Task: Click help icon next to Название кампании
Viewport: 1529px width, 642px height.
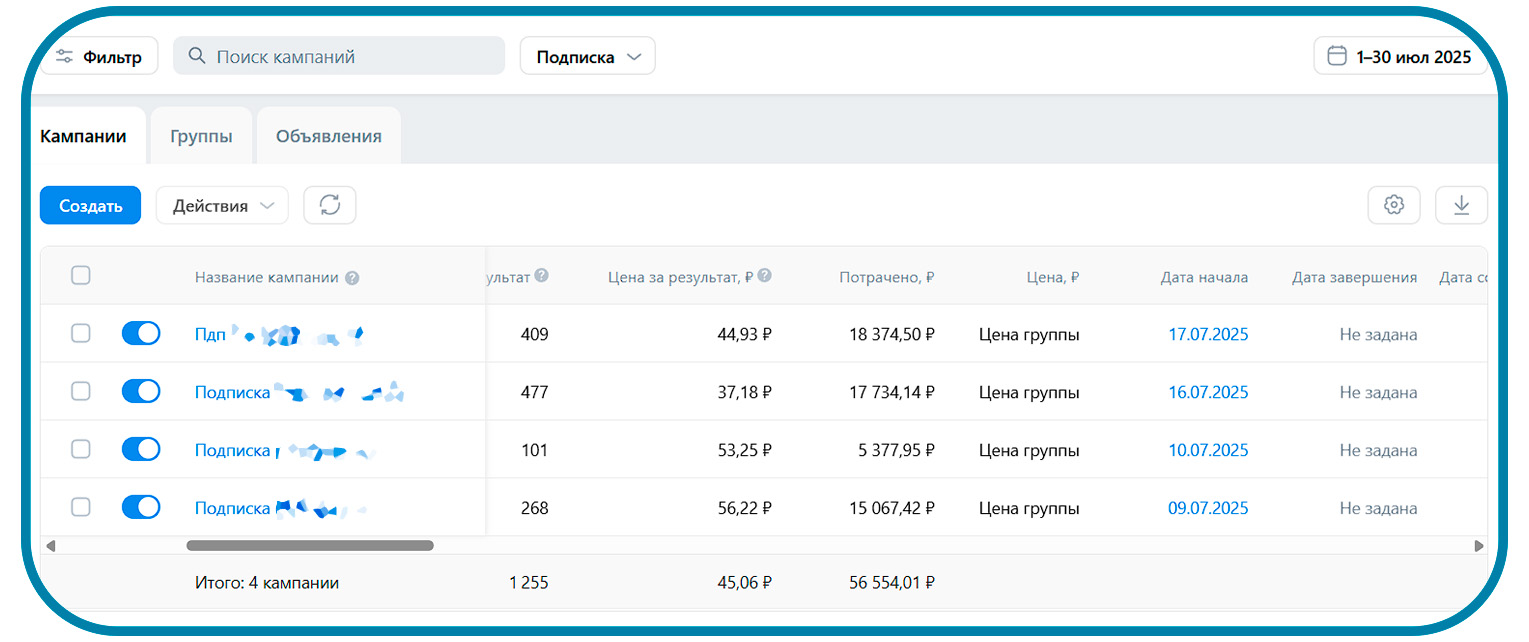Action: click(x=352, y=278)
